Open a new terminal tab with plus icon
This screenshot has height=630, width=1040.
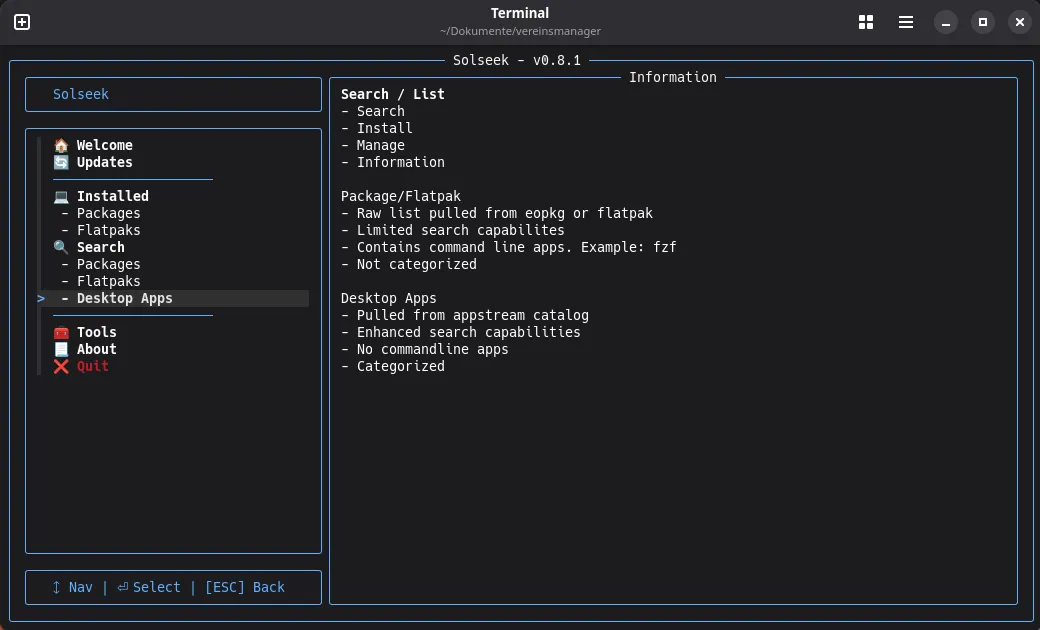[x=22, y=22]
